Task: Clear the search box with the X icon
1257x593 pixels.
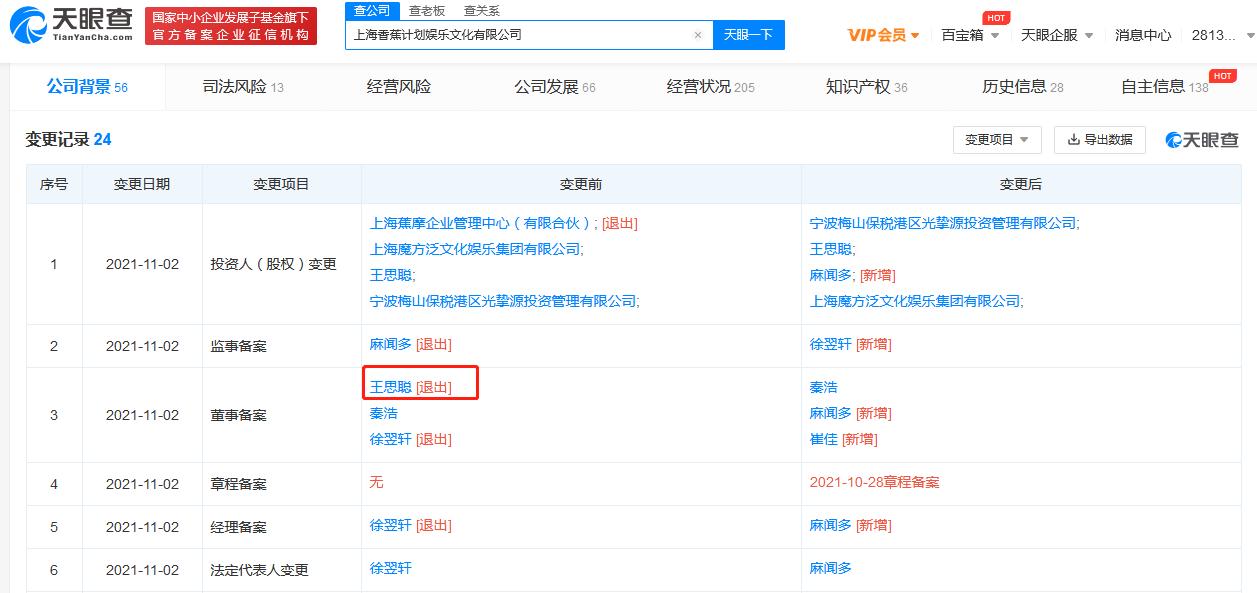Action: tap(698, 34)
